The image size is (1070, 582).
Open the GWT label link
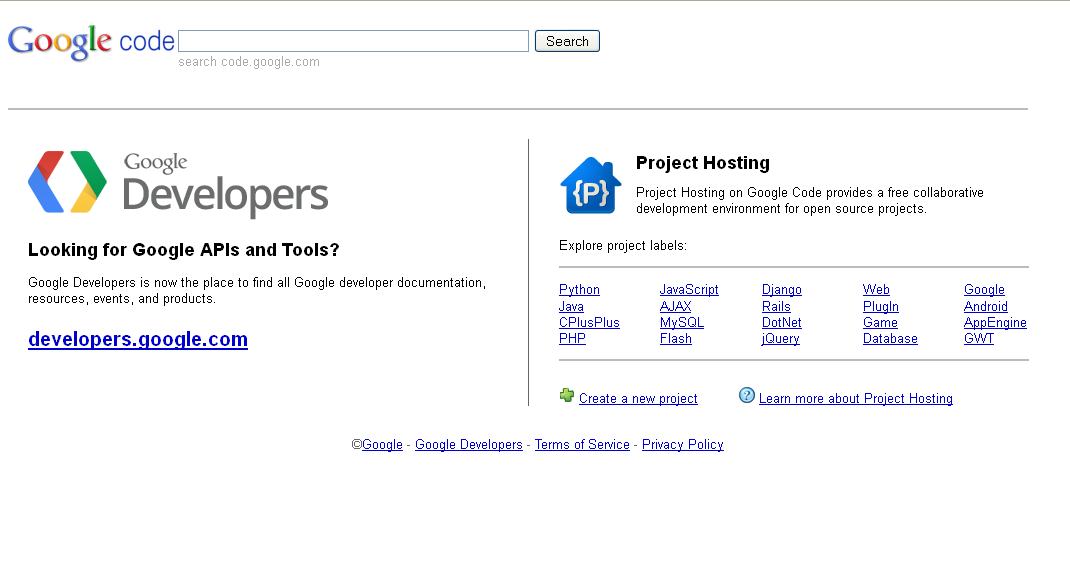(979, 338)
